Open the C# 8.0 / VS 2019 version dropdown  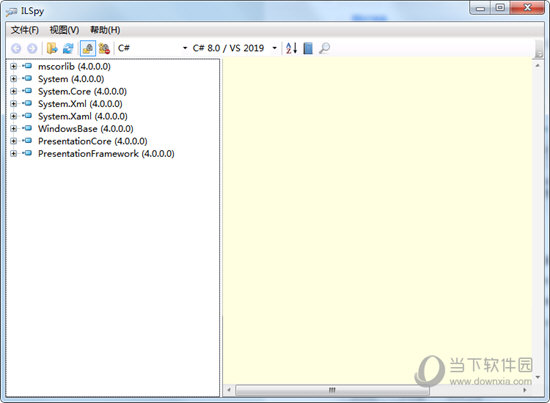coord(235,48)
